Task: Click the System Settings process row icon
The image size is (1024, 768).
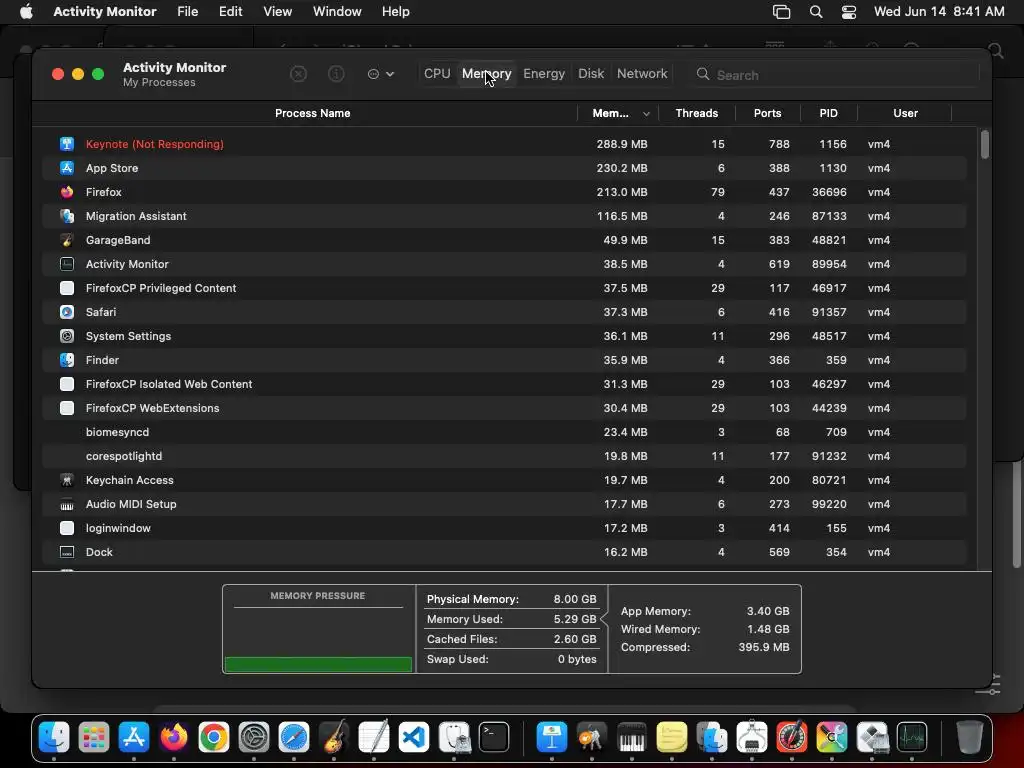Action: (67, 336)
